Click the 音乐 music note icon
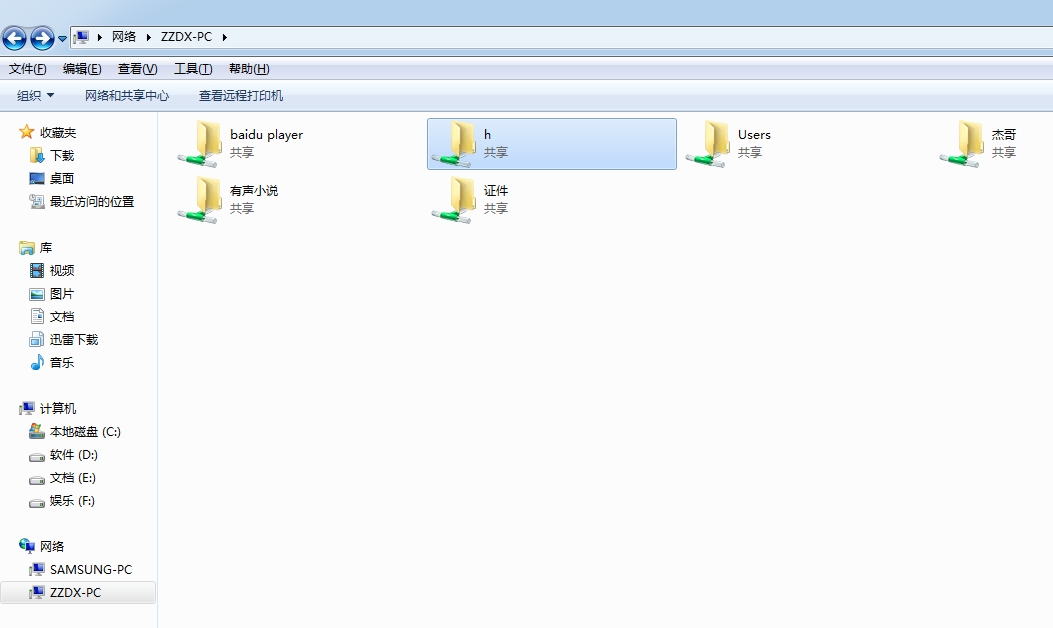The width and height of the screenshot is (1053, 628). click(x=37, y=362)
